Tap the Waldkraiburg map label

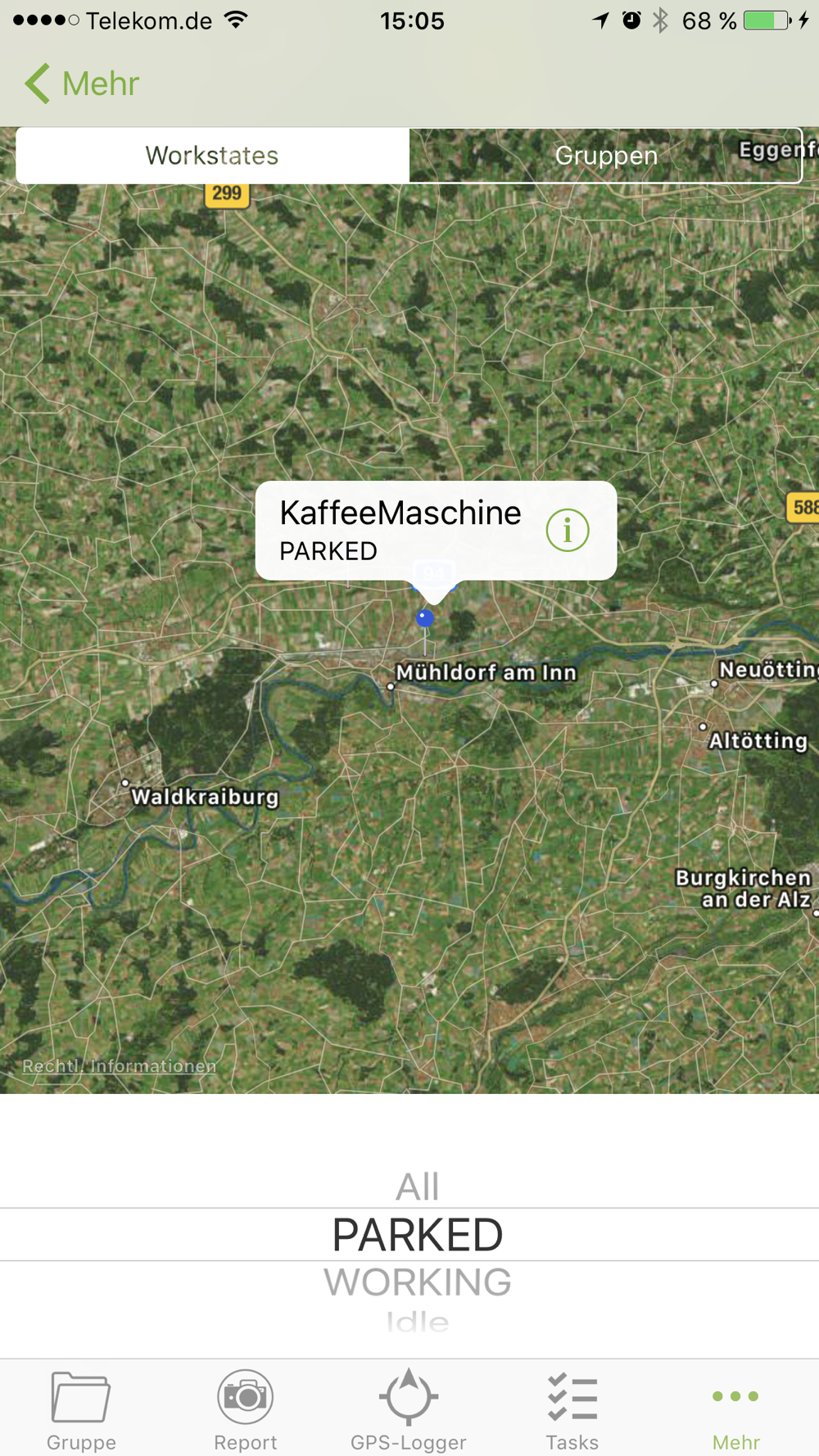[x=205, y=797]
